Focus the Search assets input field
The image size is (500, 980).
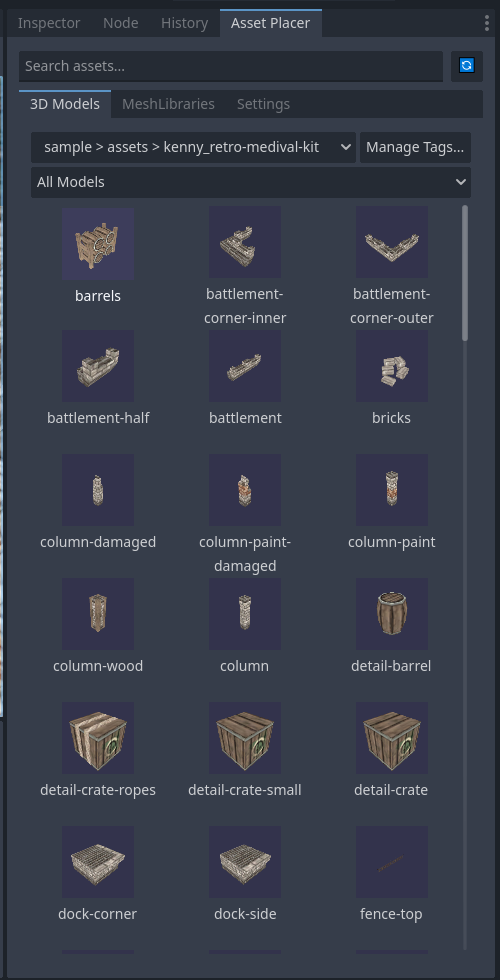tap(231, 66)
